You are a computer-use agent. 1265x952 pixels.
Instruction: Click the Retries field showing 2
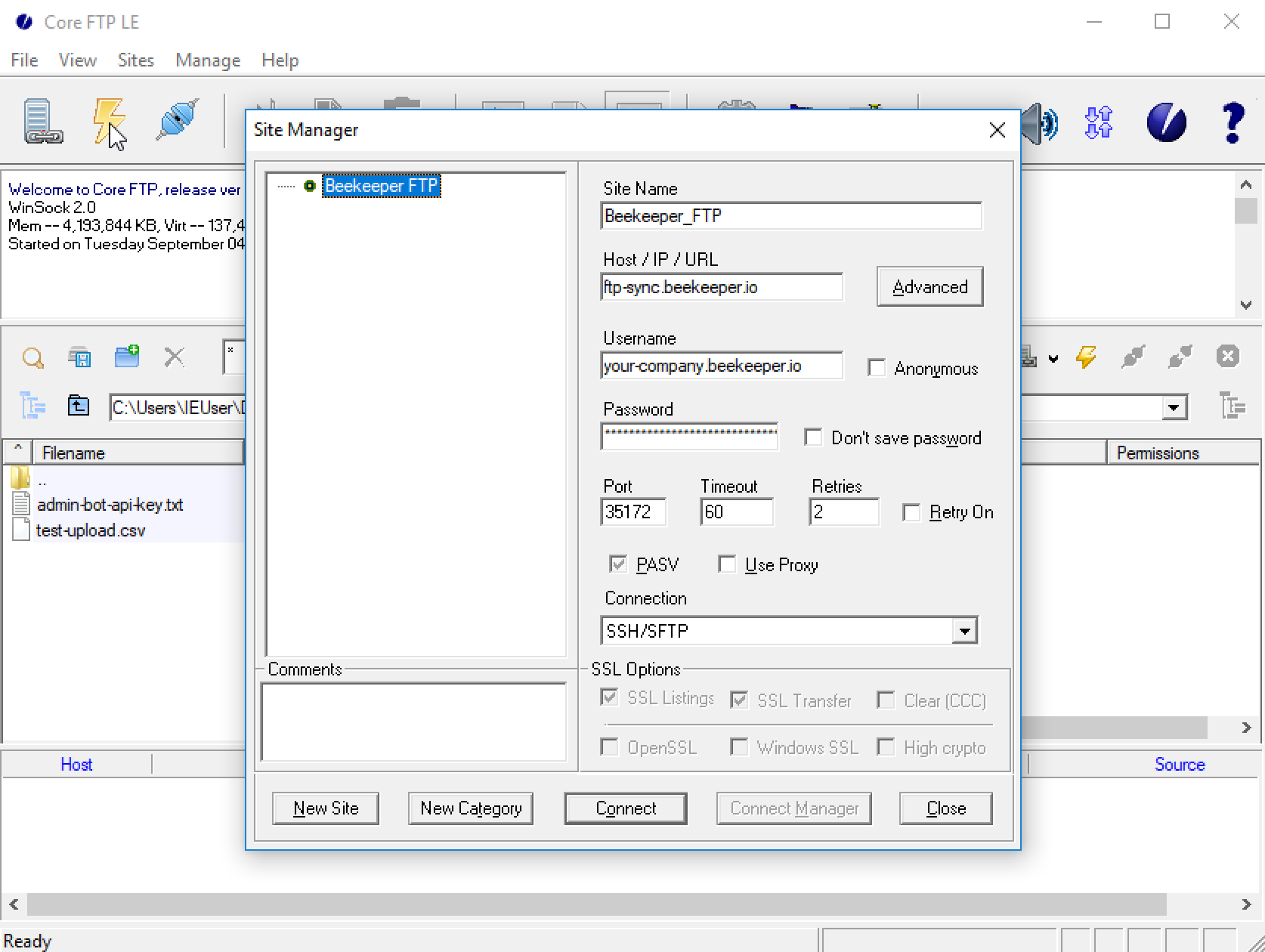coord(844,512)
